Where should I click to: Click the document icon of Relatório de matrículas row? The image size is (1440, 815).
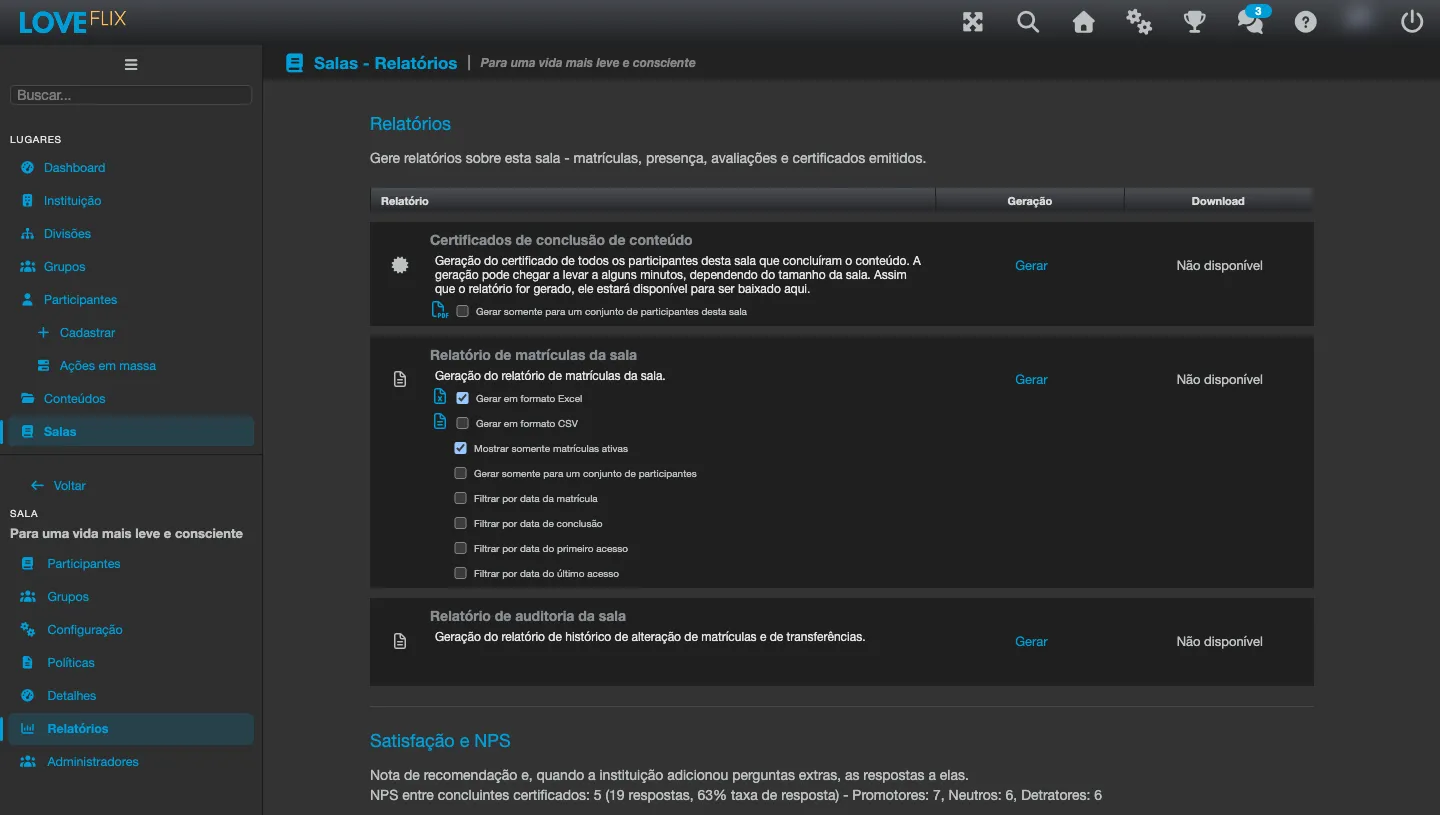click(x=400, y=380)
